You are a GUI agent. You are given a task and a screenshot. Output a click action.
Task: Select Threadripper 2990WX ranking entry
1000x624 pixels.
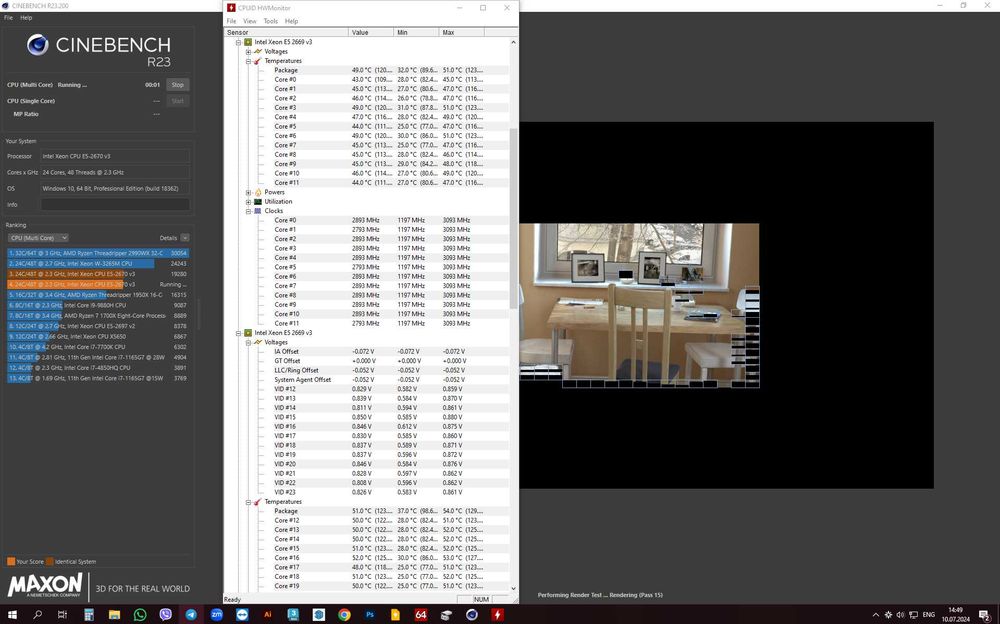[98, 253]
